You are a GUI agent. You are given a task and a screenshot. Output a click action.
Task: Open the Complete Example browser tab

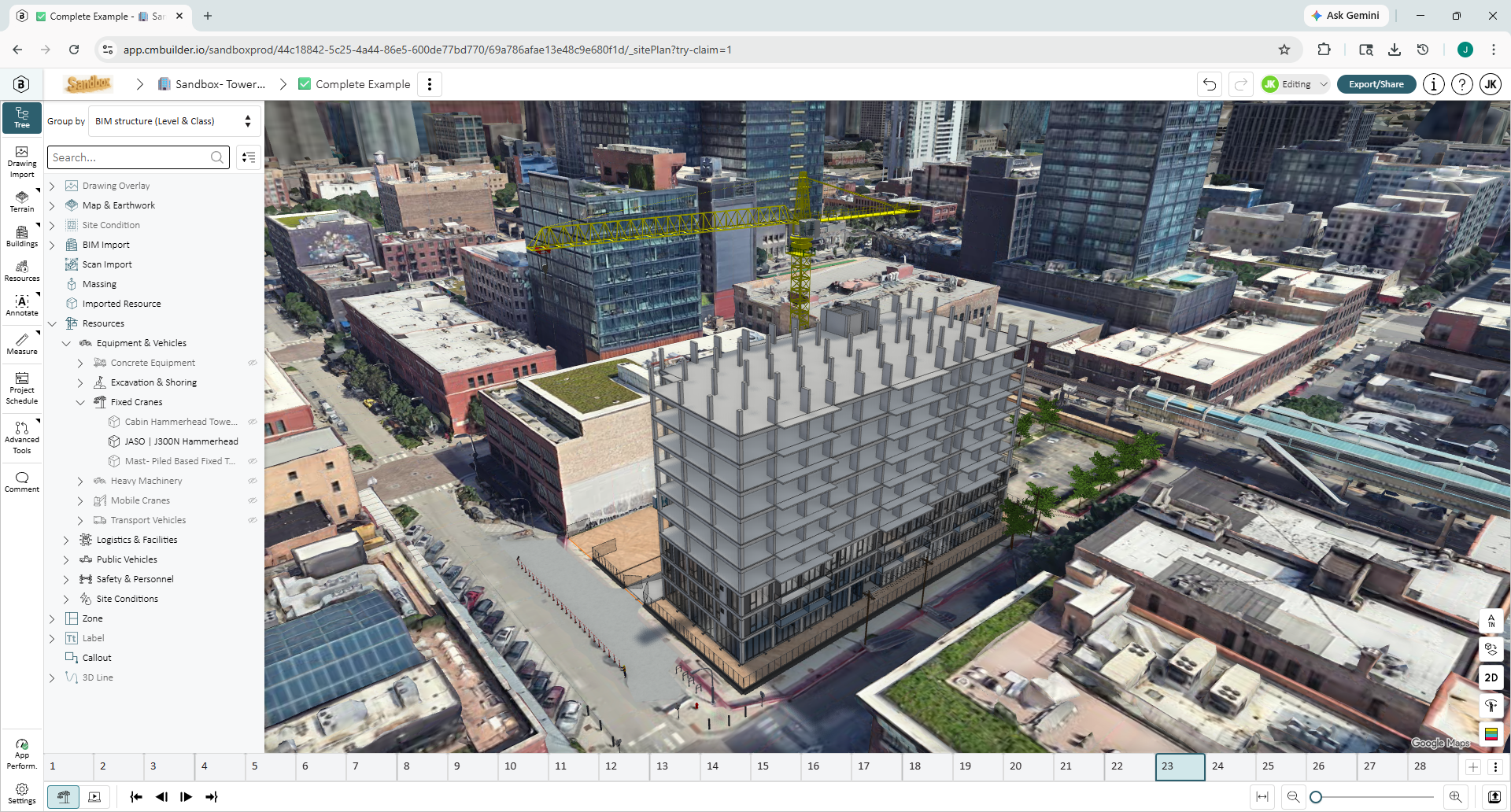click(x=102, y=16)
